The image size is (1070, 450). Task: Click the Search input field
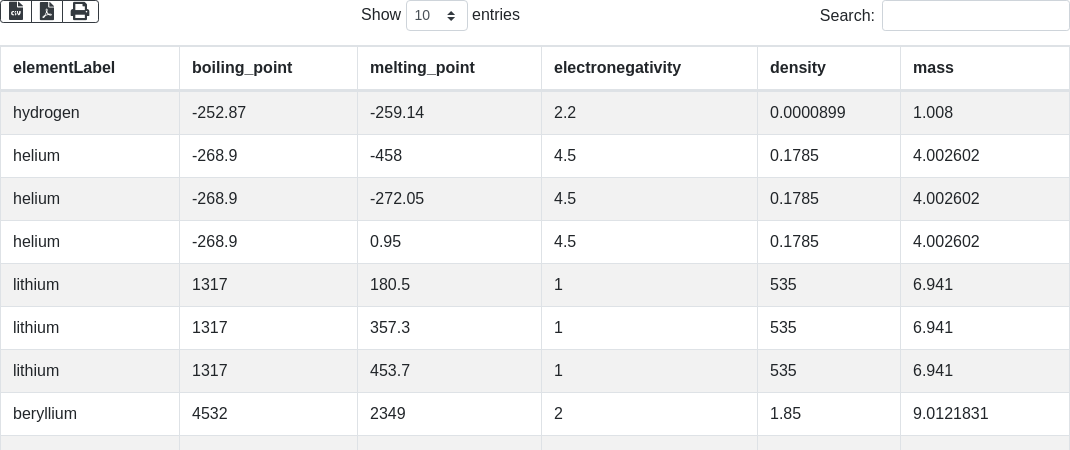pyautogui.click(x=975, y=15)
